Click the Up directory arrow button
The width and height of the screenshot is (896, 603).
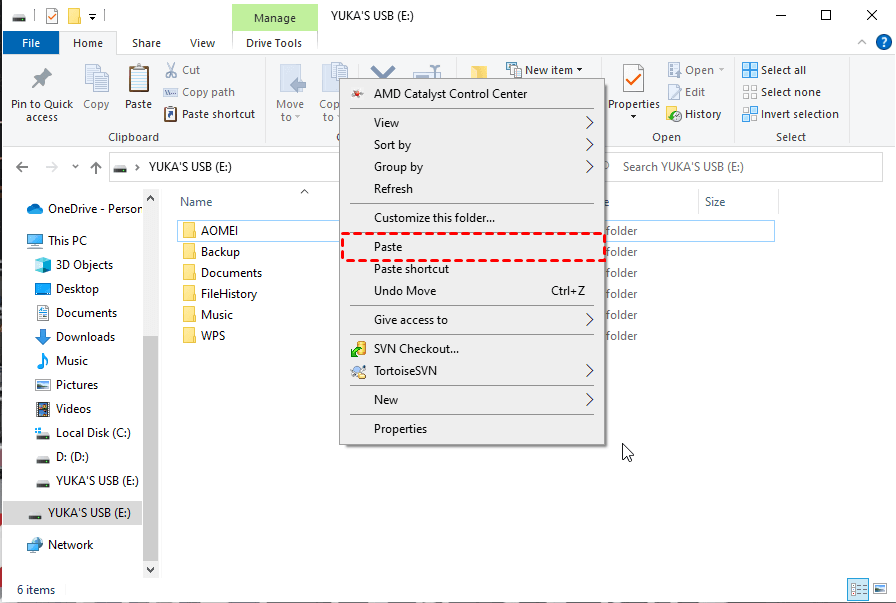pos(96,167)
